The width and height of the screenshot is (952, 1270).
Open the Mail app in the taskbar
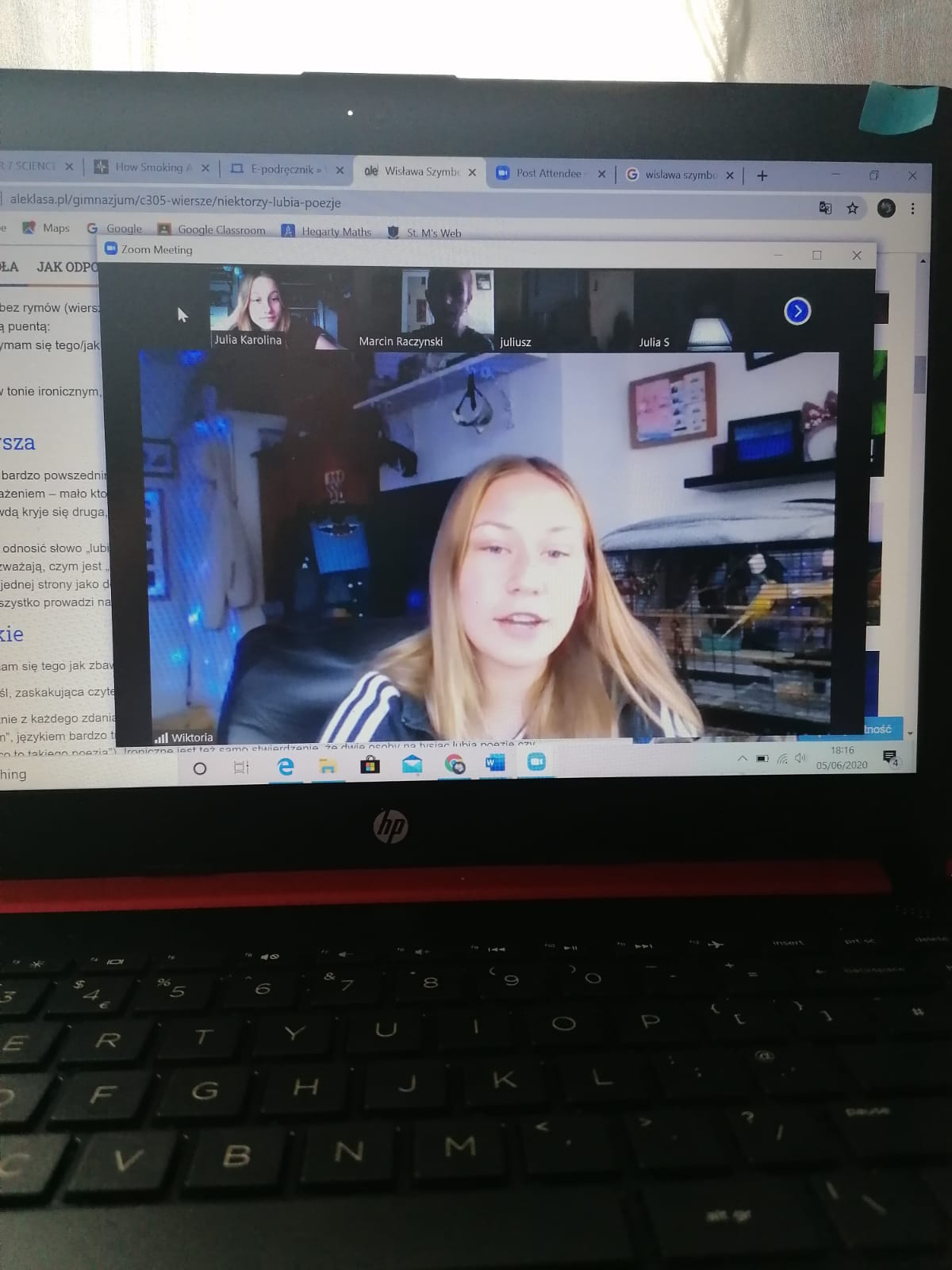pyautogui.click(x=412, y=764)
